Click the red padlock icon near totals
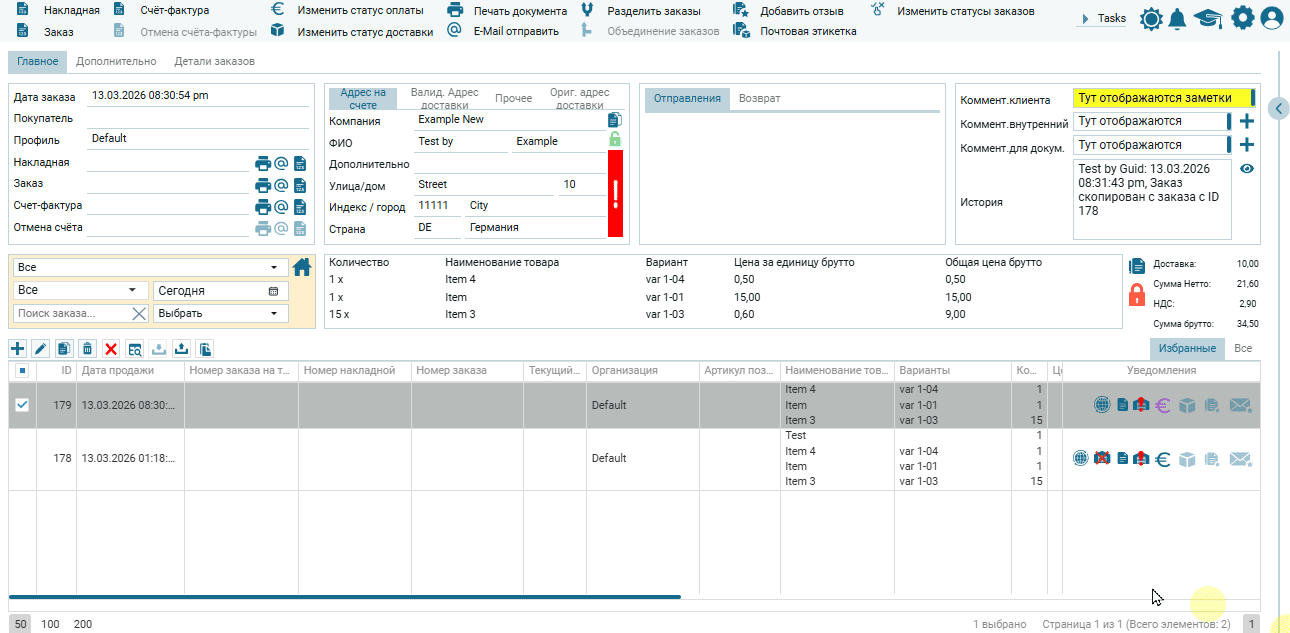1290x633 pixels. [x=1137, y=294]
